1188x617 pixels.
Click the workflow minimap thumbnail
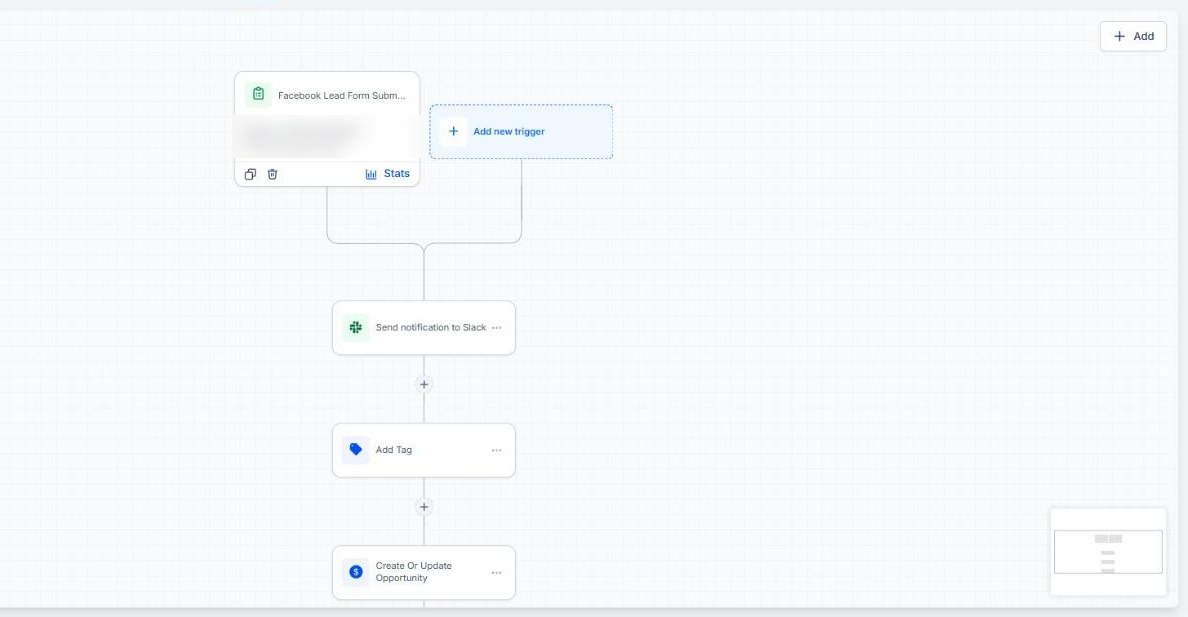[x=1108, y=552]
